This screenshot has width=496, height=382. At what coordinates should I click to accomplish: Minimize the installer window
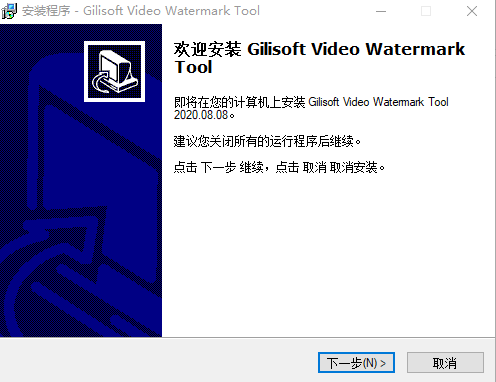[381, 11]
